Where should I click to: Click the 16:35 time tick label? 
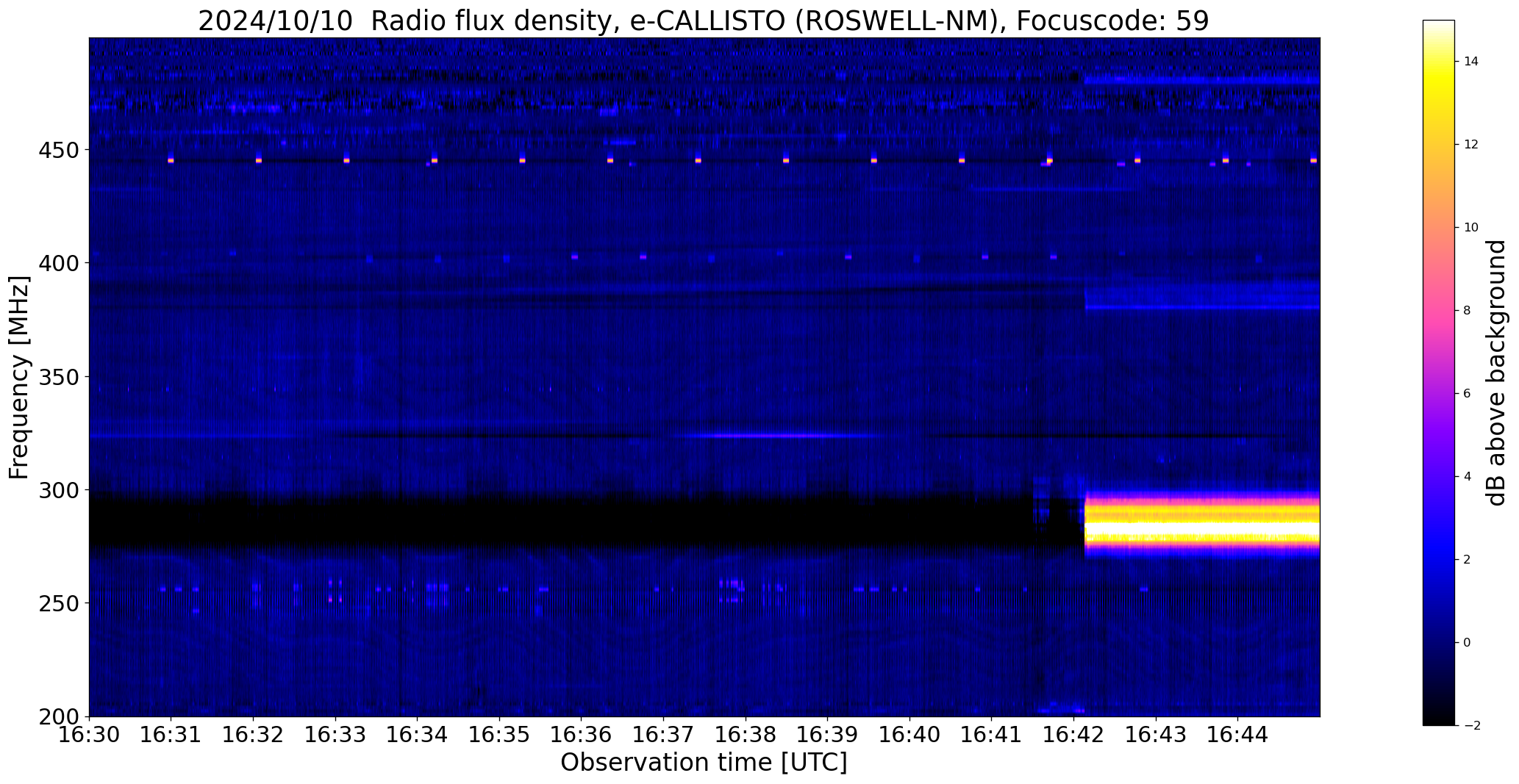tap(500, 734)
